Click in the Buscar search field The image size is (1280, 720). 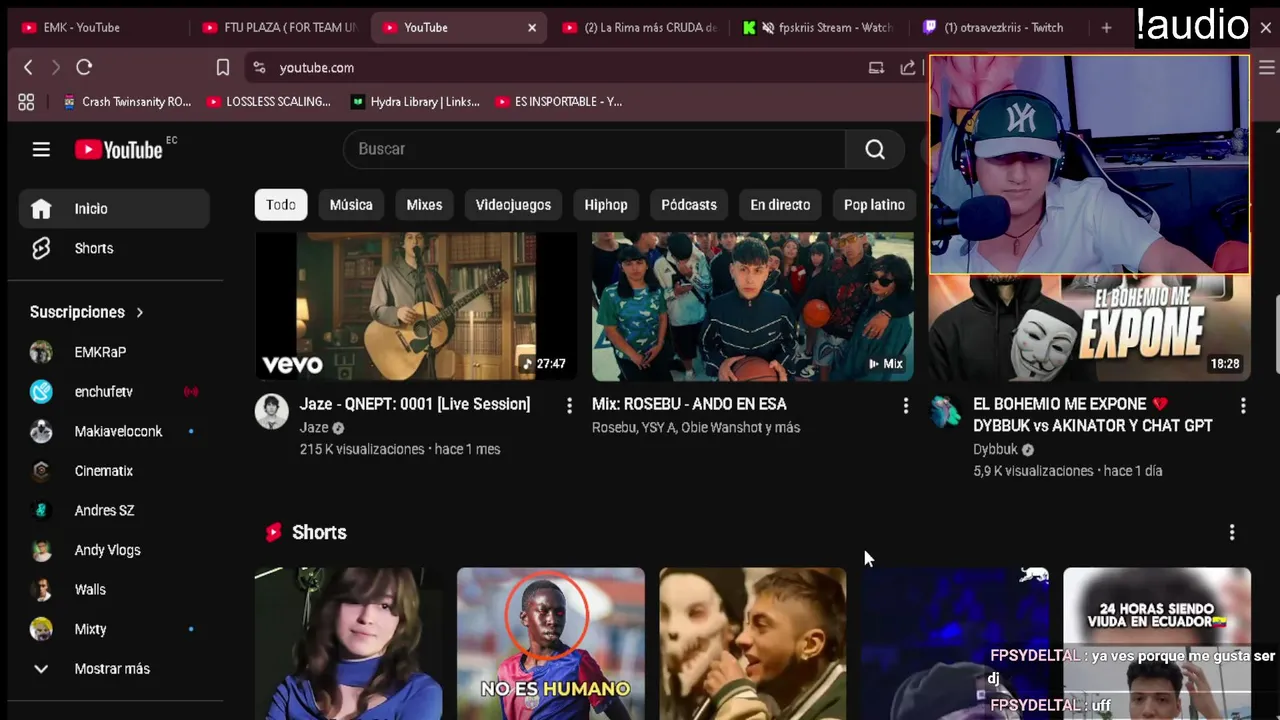594,149
